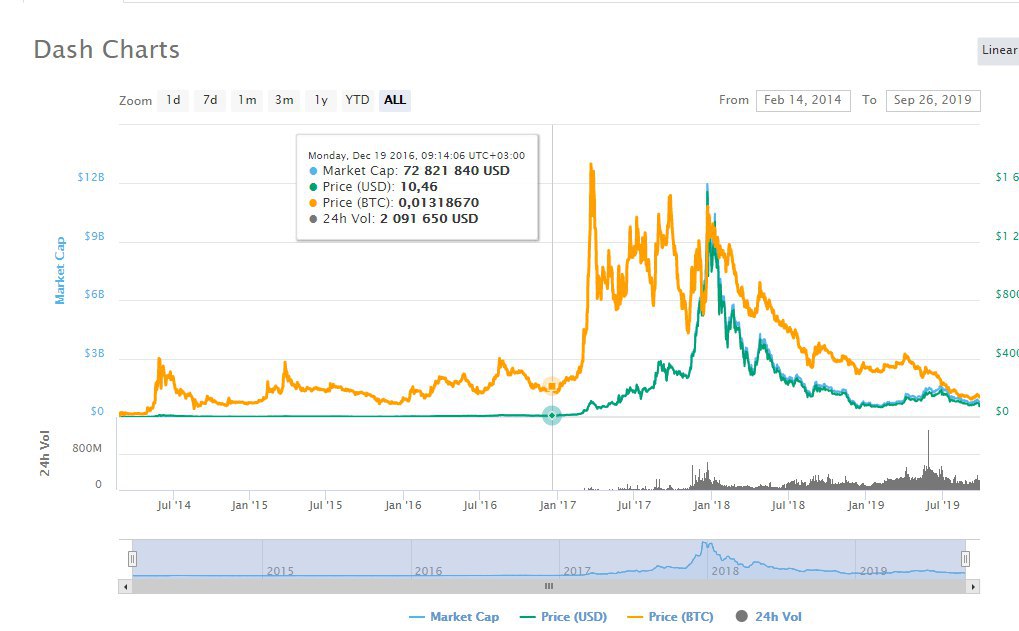Image resolution: width=1019 pixels, height=631 pixels.
Task: Toggle 24h Vol series in legend
Action: (769, 616)
